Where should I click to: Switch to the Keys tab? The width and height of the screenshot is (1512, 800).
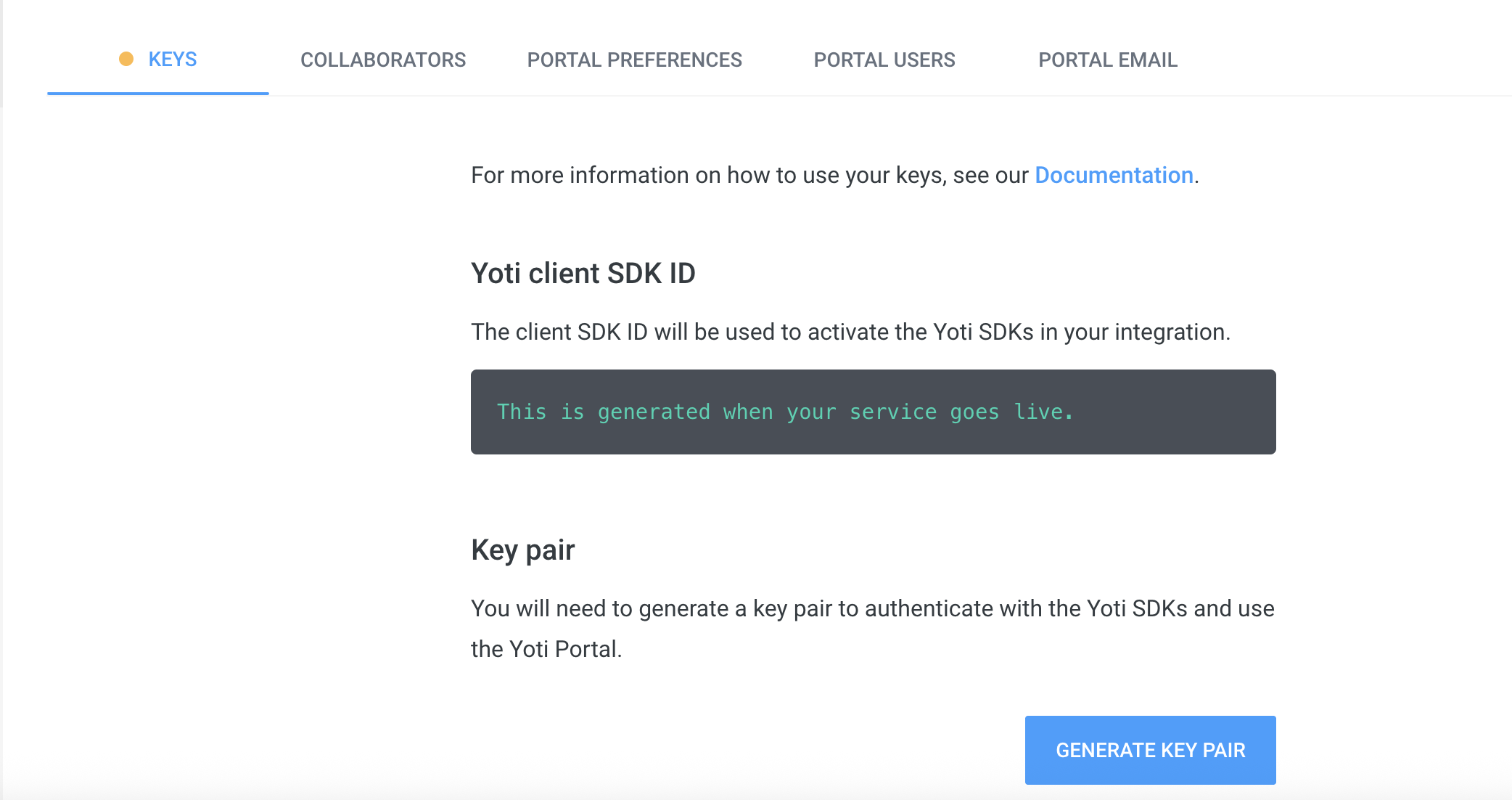(172, 60)
